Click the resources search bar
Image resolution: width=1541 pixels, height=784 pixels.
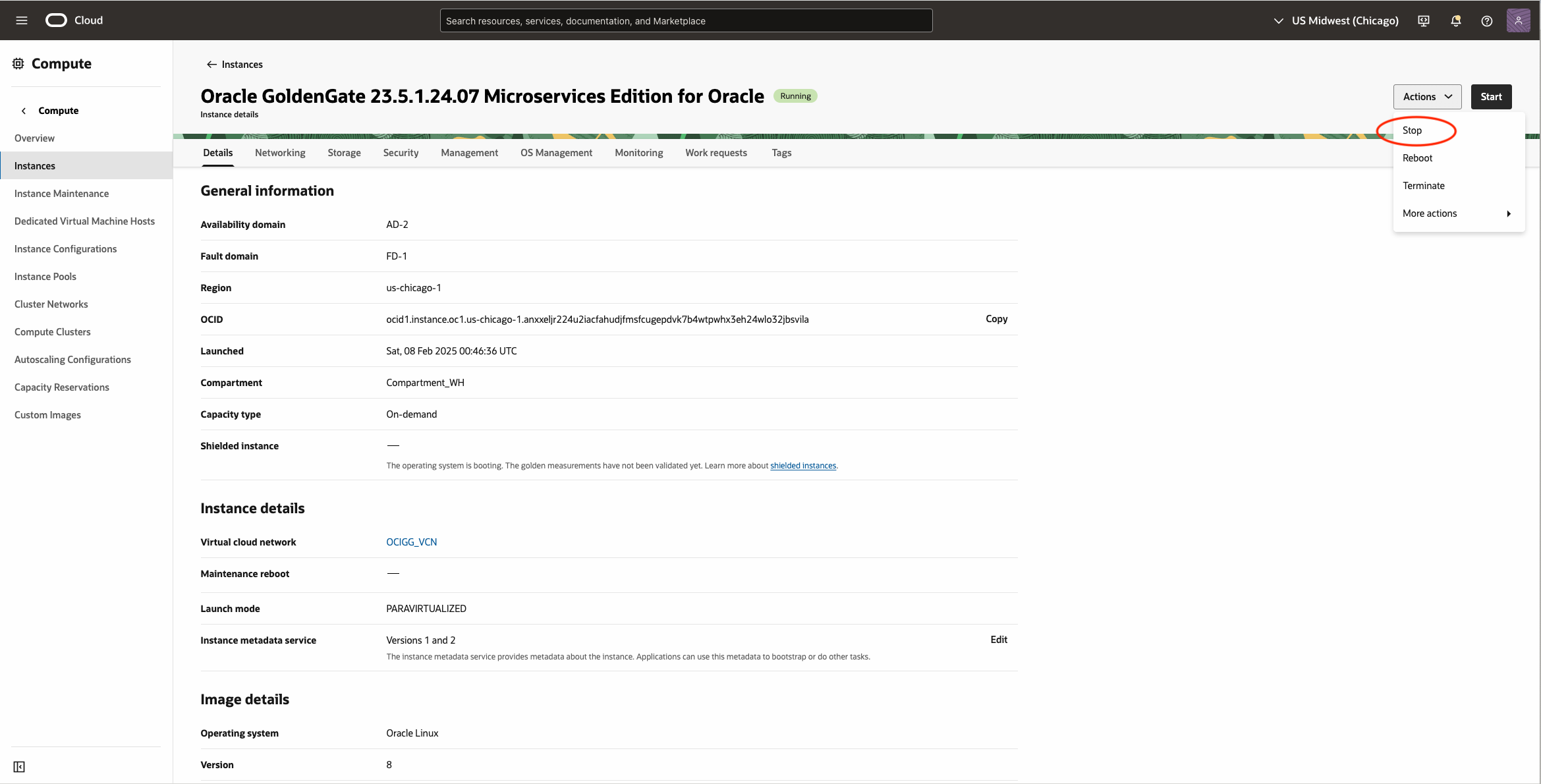click(x=686, y=20)
